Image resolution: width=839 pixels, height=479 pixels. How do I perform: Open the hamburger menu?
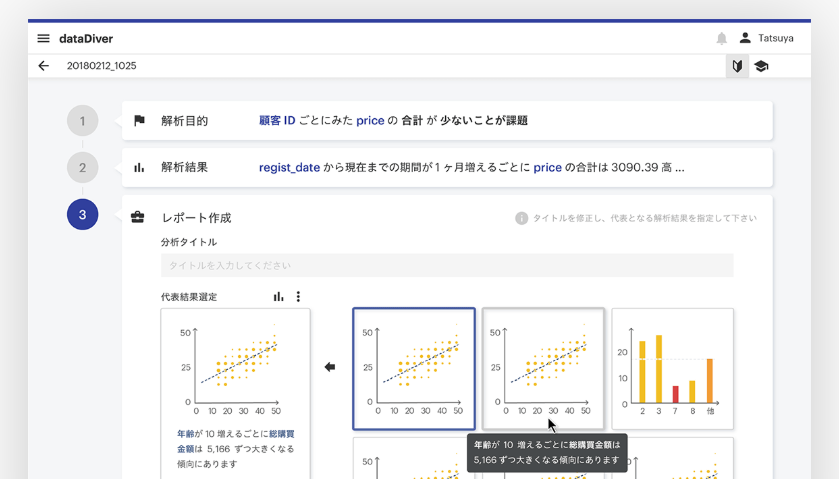43,39
